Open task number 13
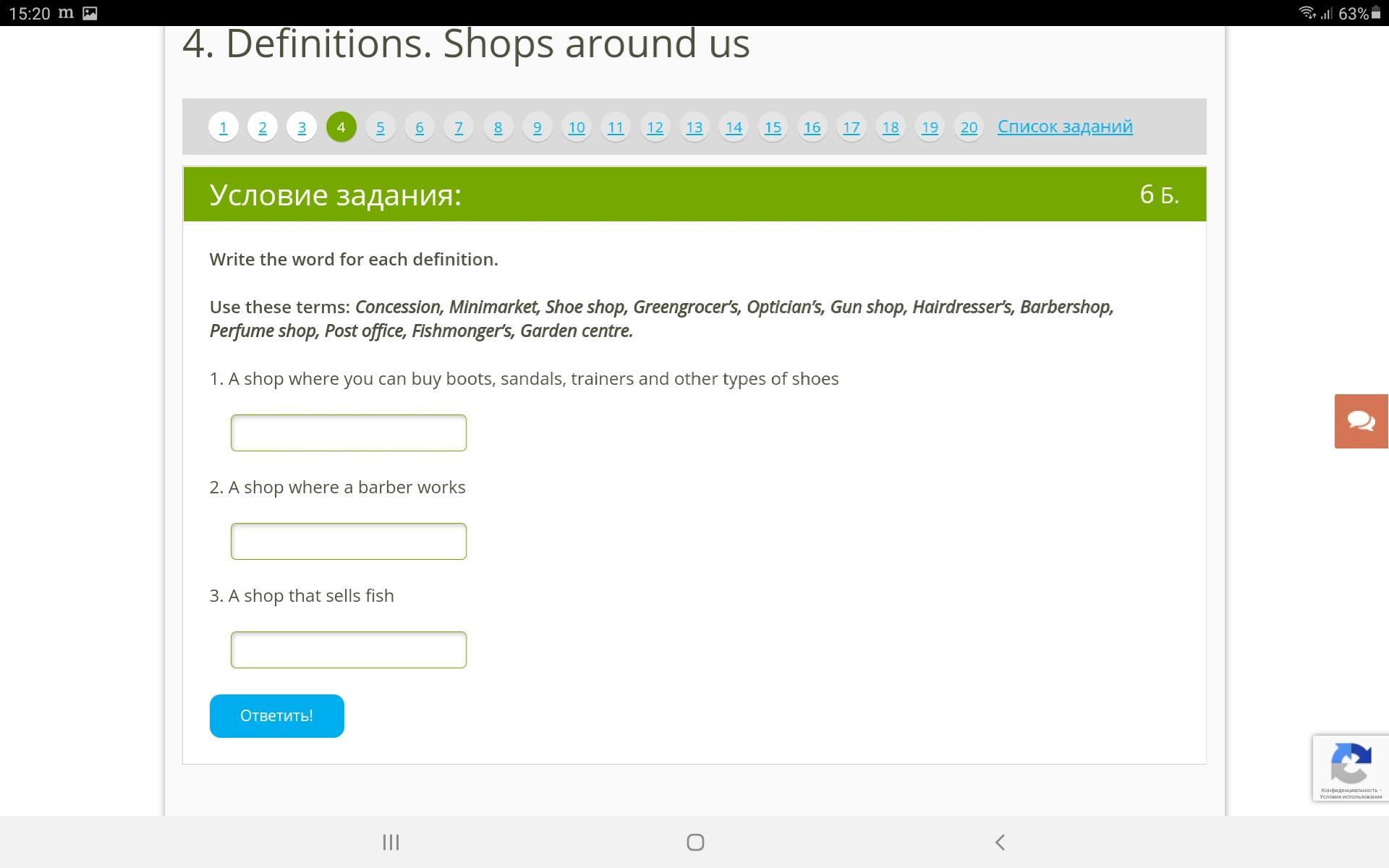Viewport: 1389px width, 868px height. click(x=694, y=127)
